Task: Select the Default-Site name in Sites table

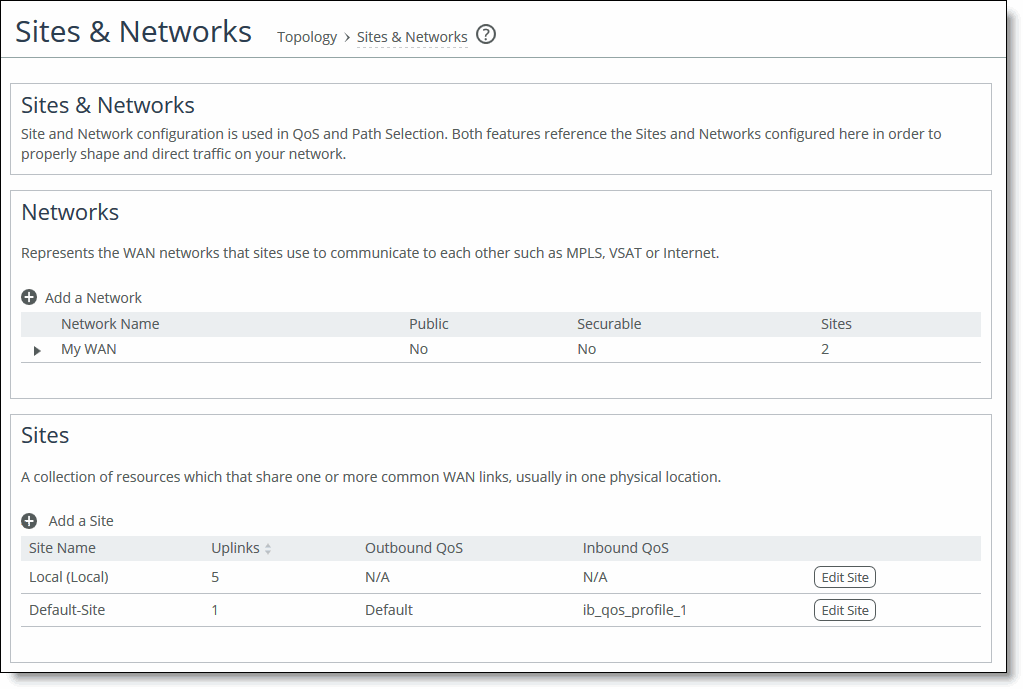Action: point(67,610)
